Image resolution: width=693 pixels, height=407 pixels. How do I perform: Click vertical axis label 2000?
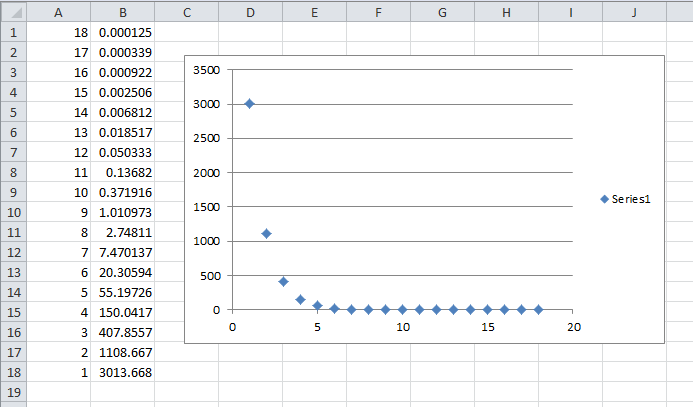click(x=206, y=173)
